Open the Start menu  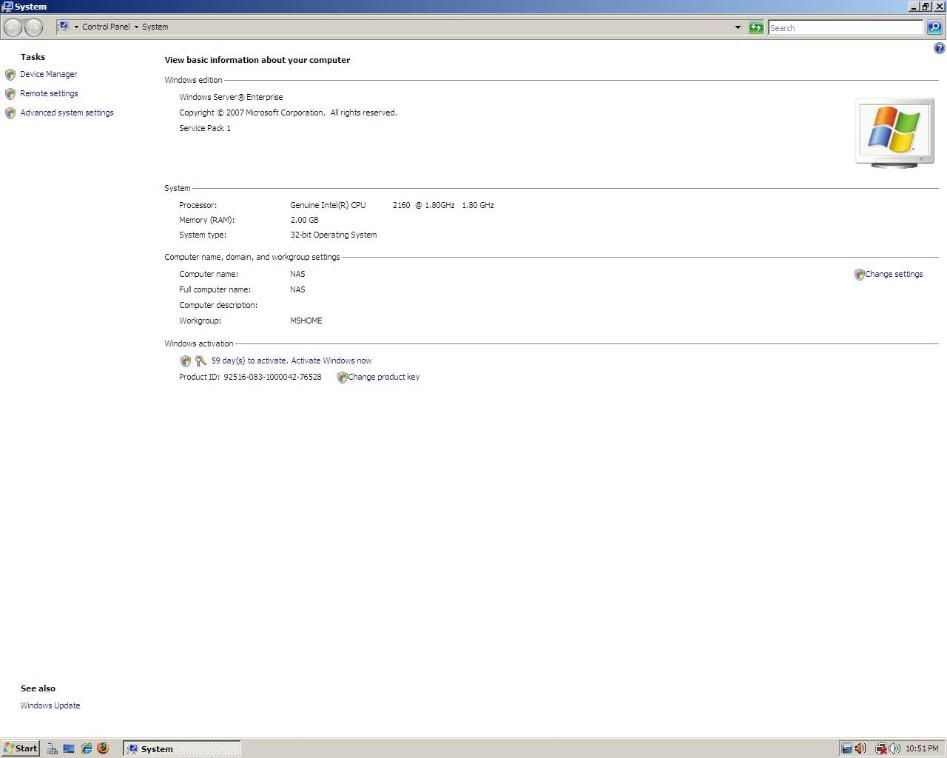(x=21, y=748)
